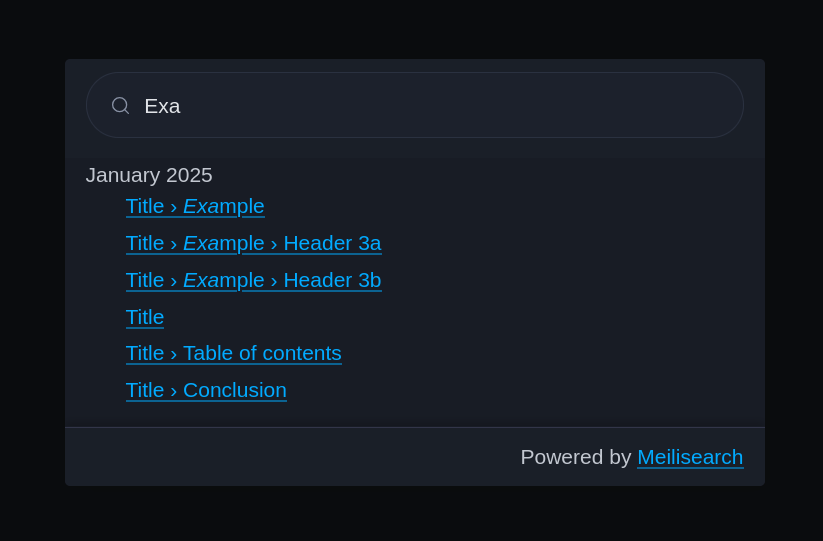823x541 pixels.
Task: Click the empty footer area left of "Powered by"
Action: point(280,457)
